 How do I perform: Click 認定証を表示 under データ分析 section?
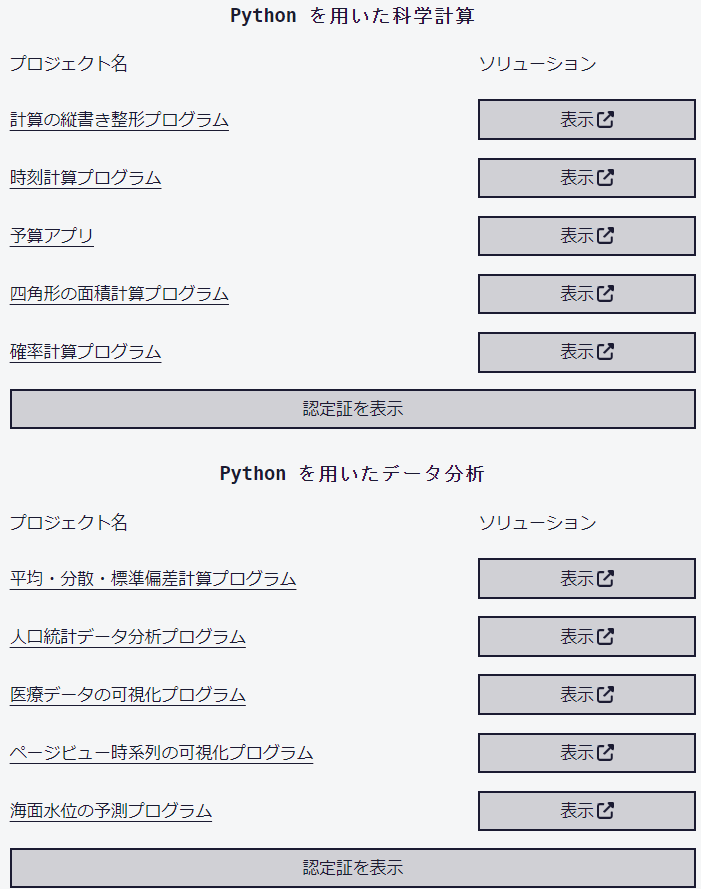[x=353, y=868]
